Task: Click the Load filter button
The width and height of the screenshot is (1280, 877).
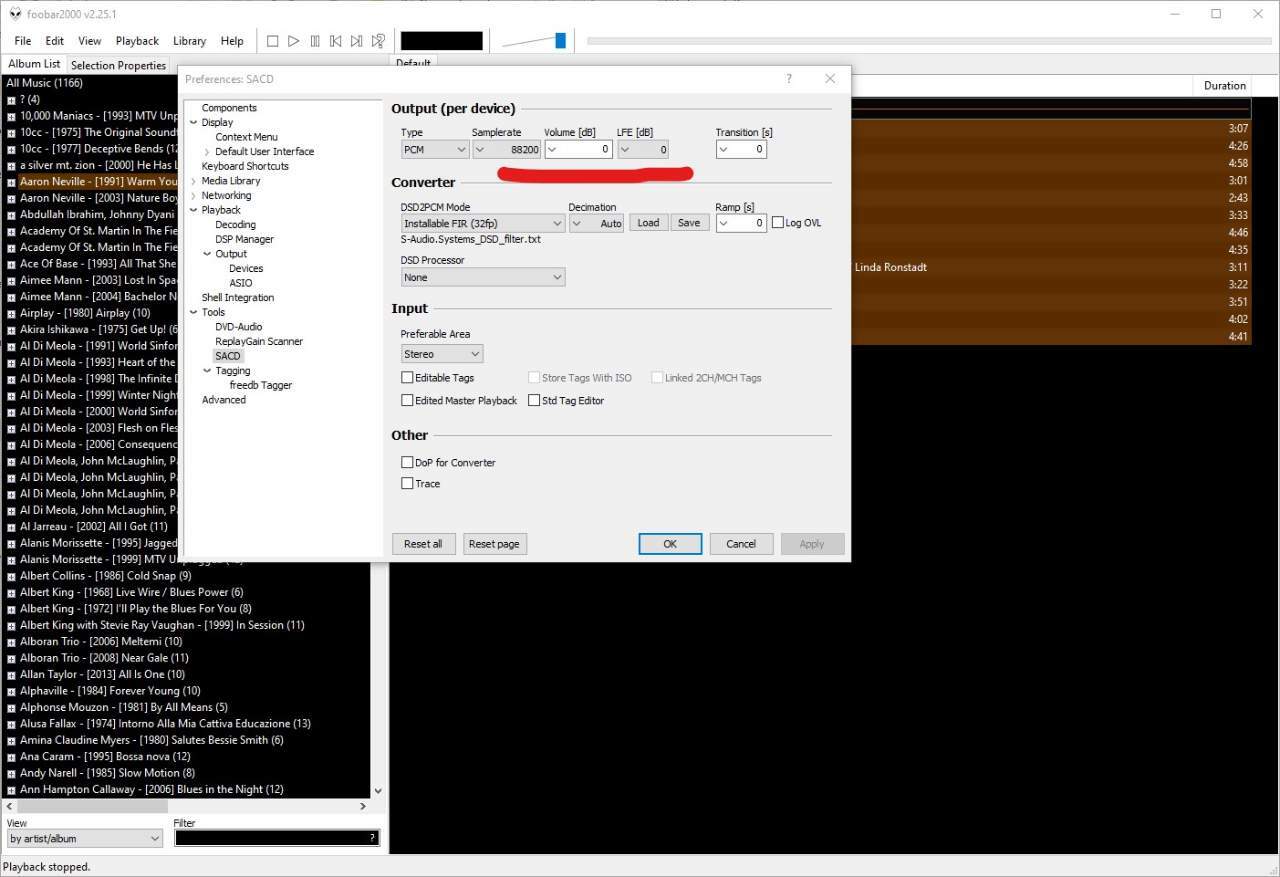Action: pos(648,223)
